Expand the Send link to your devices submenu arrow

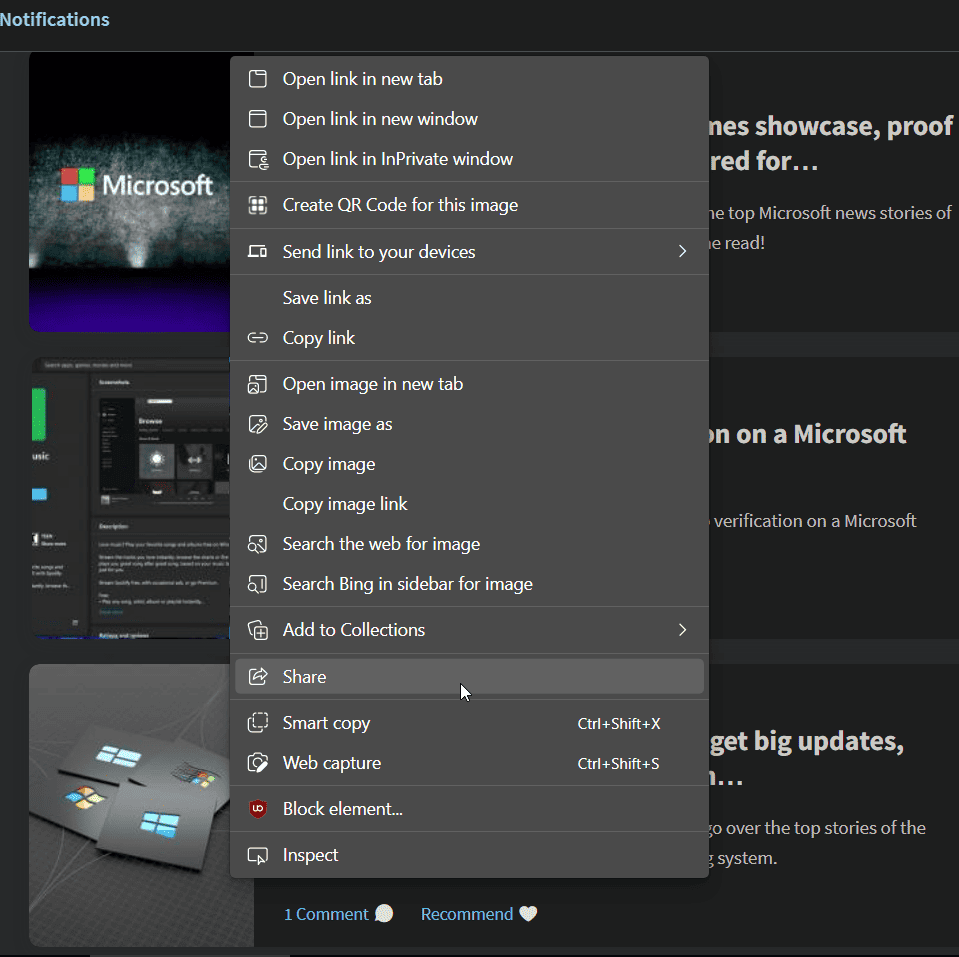tap(683, 251)
